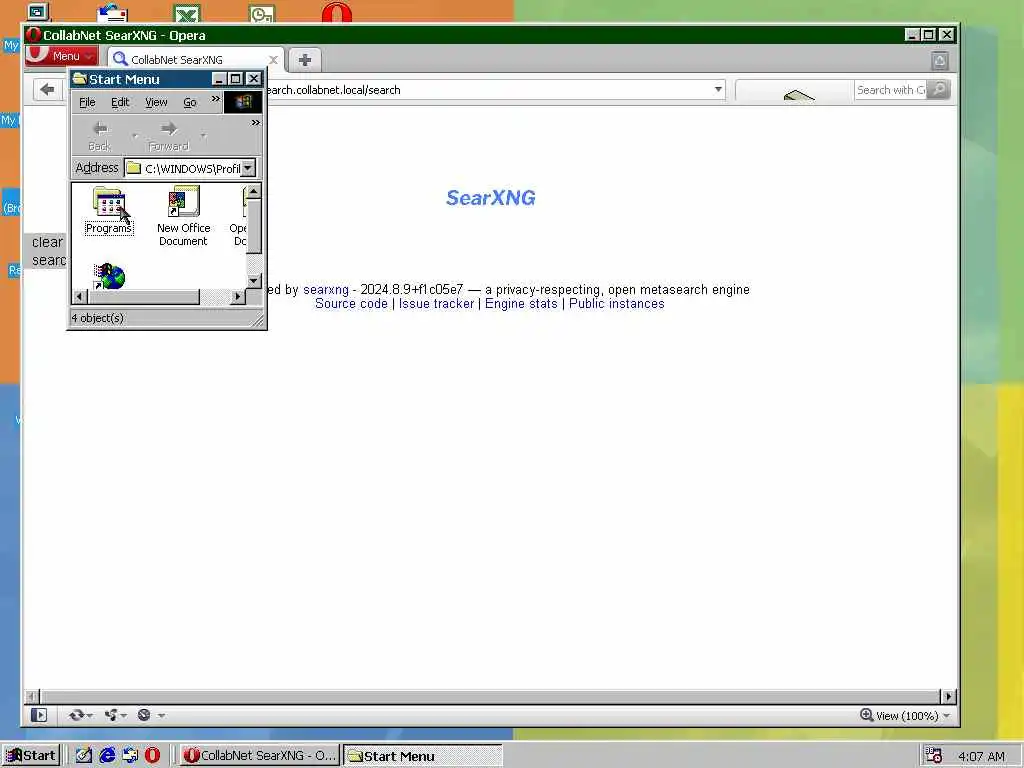
Task: Click the Opera Turbo icon in status bar
Action: click(144, 715)
